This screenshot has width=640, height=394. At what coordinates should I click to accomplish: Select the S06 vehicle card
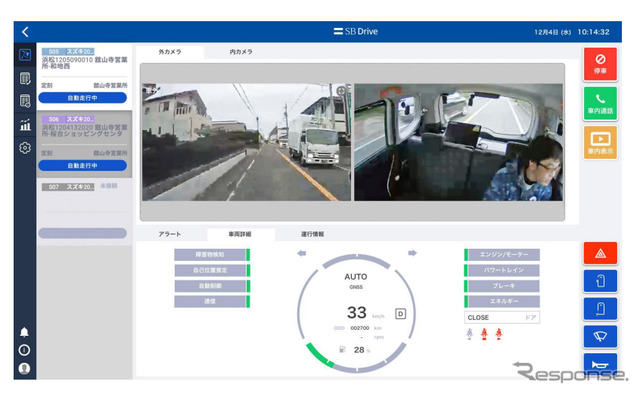tap(84, 144)
